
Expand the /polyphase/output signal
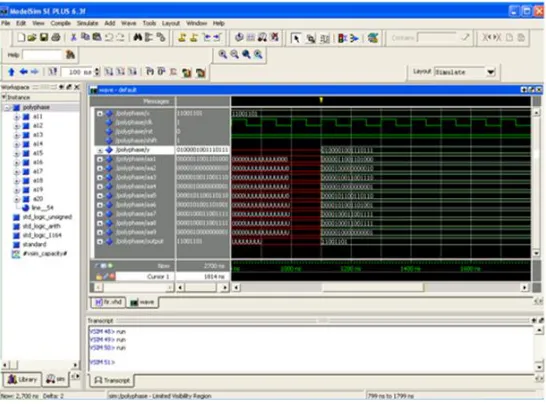[100, 241]
